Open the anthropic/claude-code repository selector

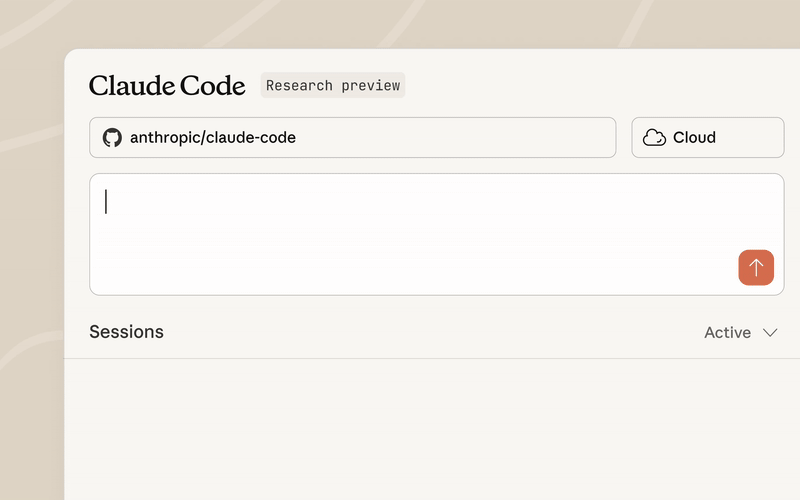352,138
